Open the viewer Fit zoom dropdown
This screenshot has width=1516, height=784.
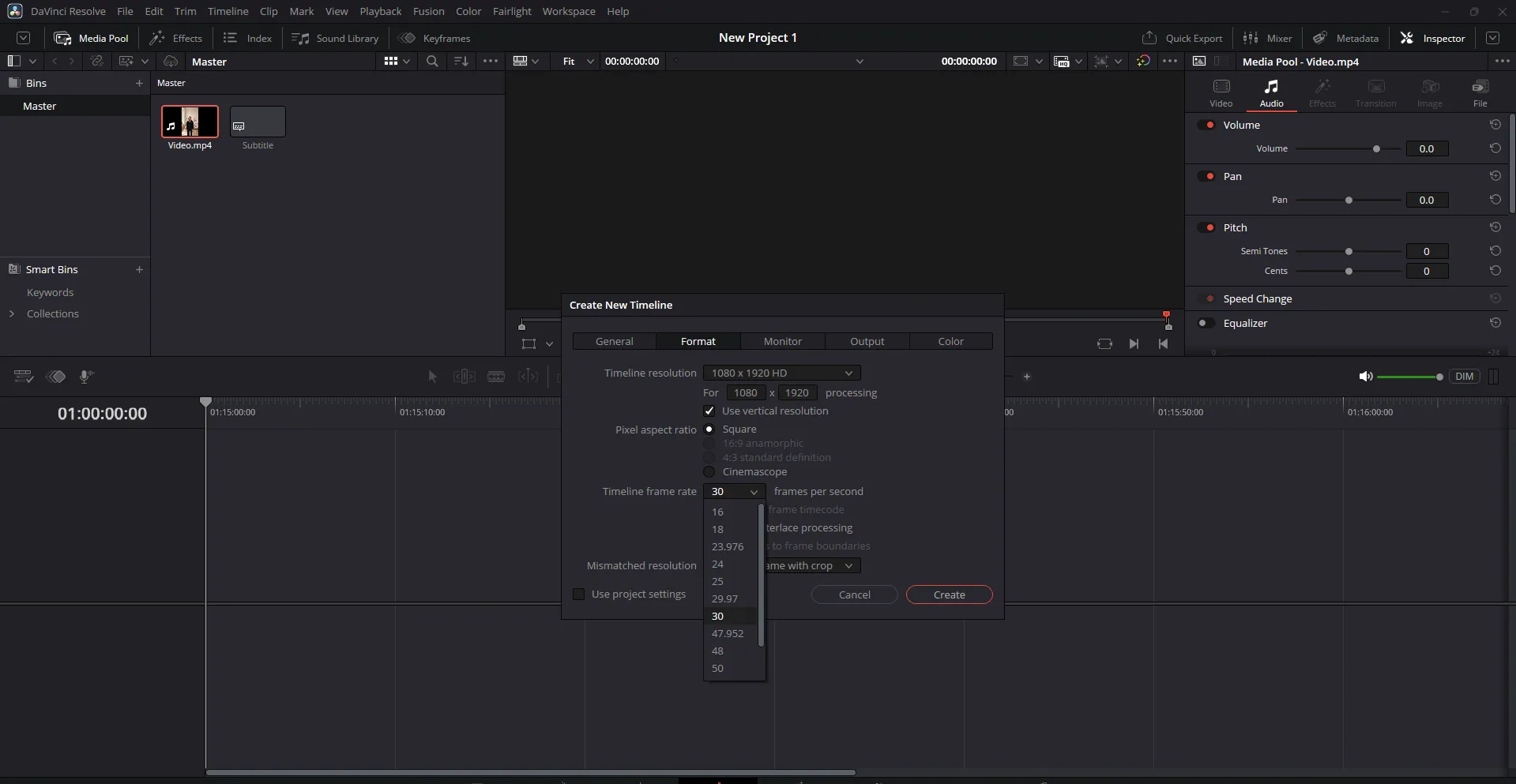577,61
